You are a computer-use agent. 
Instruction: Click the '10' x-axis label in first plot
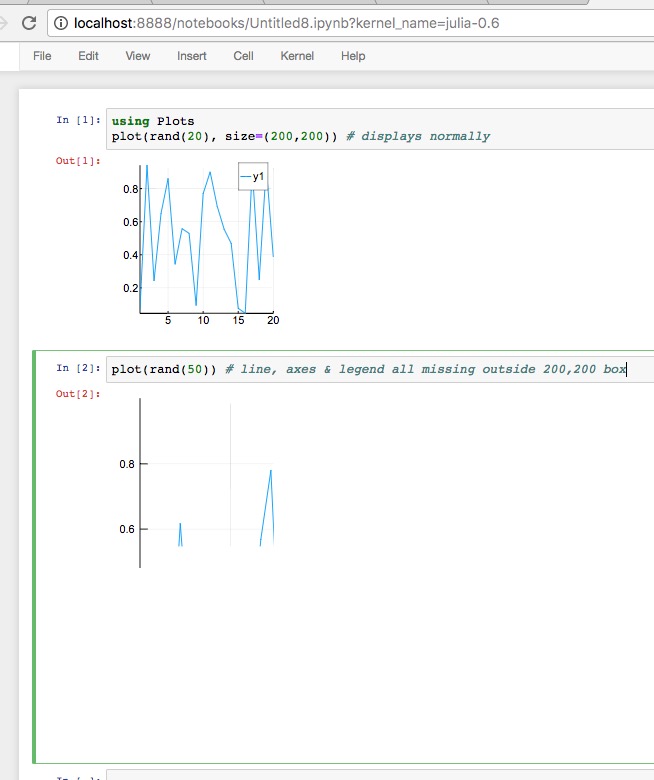[x=203, y=320]
